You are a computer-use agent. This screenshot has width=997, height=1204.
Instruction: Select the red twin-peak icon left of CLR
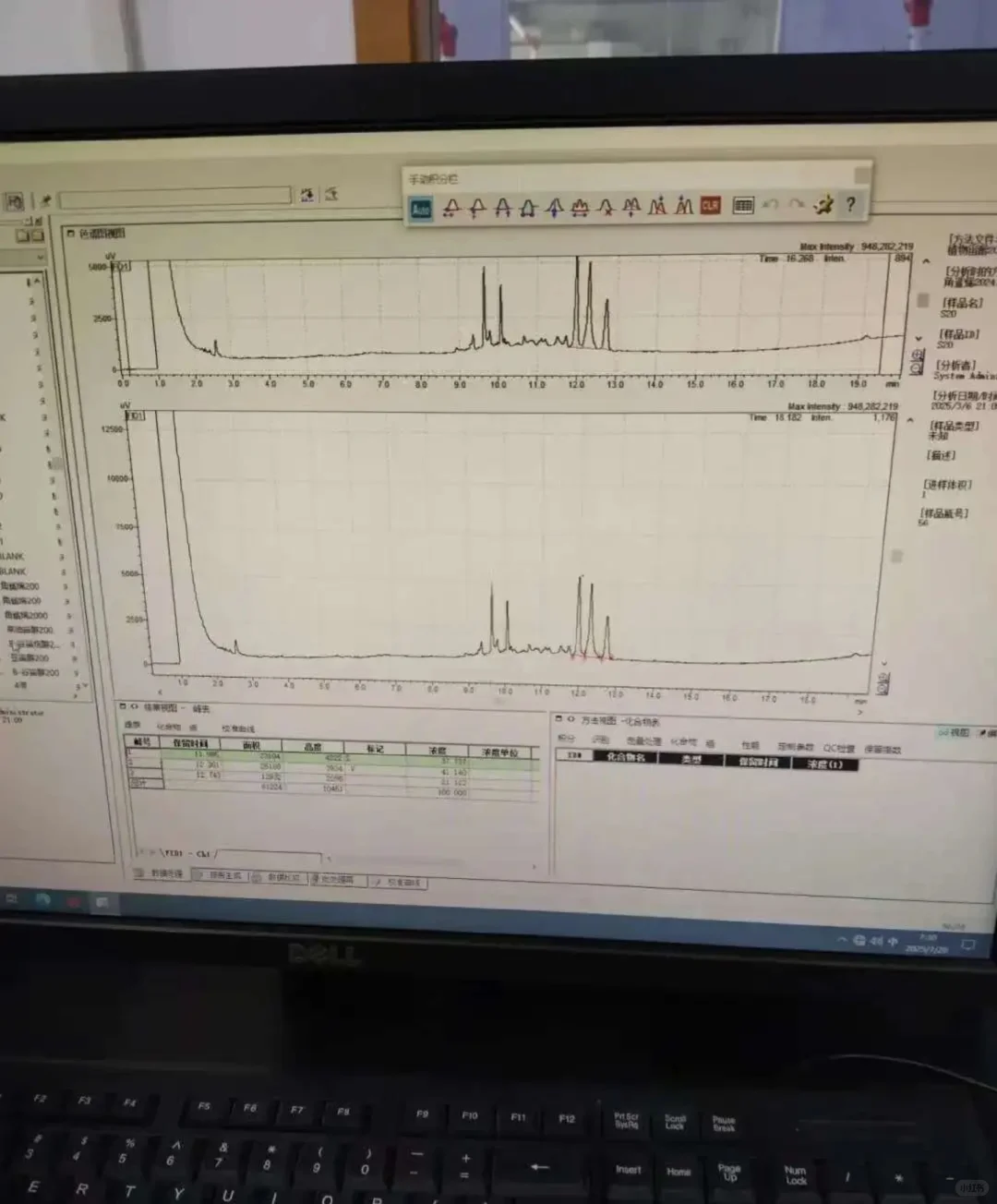tap(684, 206)
